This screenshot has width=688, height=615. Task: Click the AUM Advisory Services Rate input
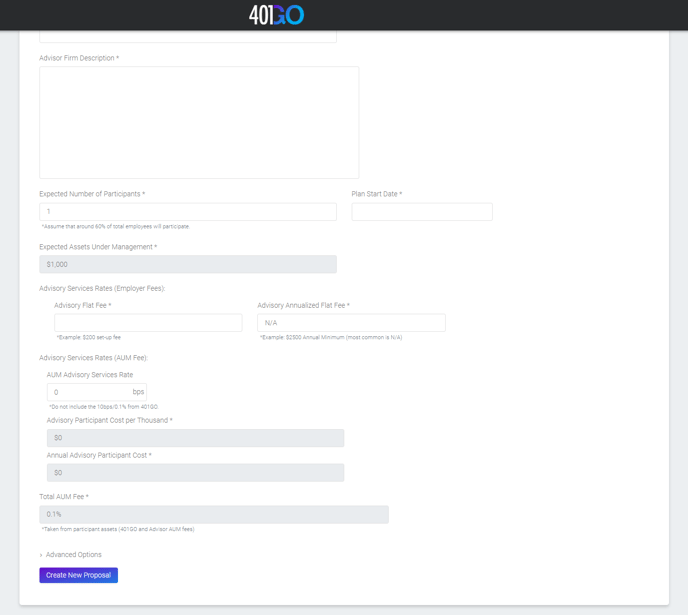click(88, 392)
